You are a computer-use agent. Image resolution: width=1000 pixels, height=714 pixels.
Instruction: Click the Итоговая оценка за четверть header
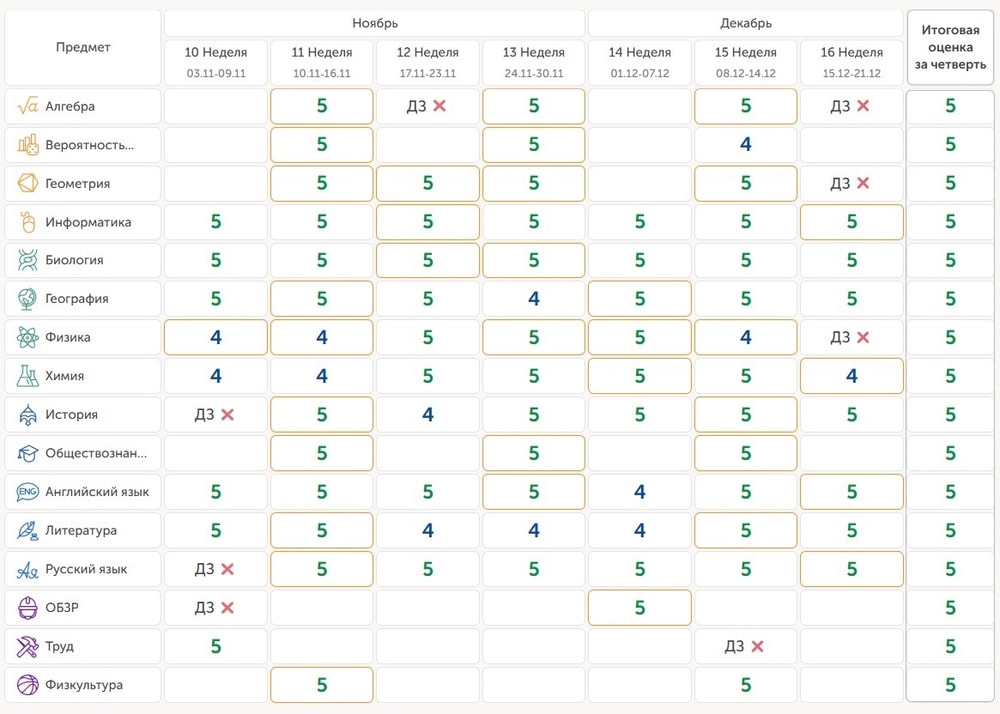[950, 47]
